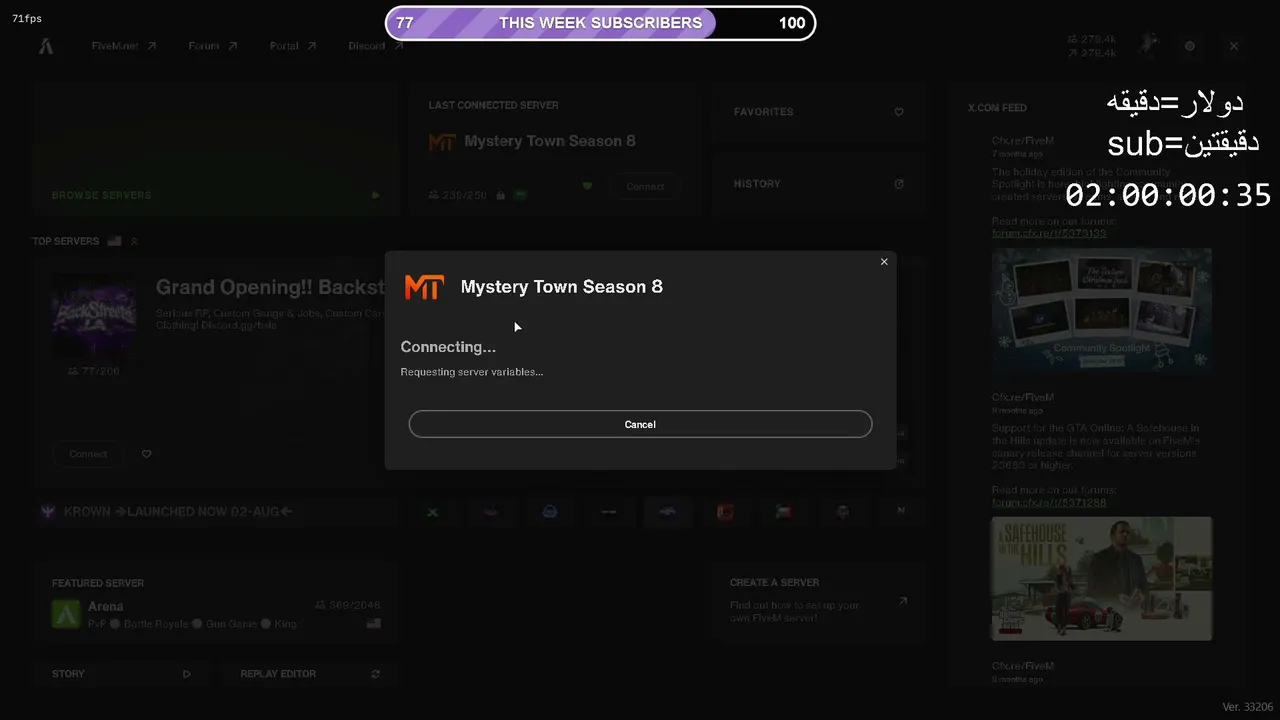Open the Browse Servers tile
This screenshot has width=1280, height=720.
point(216,149)
